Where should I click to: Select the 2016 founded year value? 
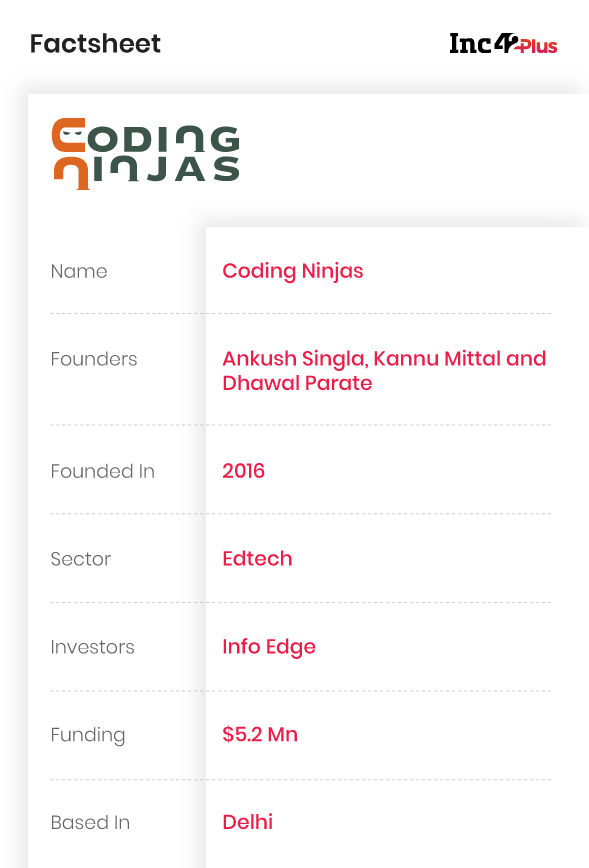click(x=244, y=471)
